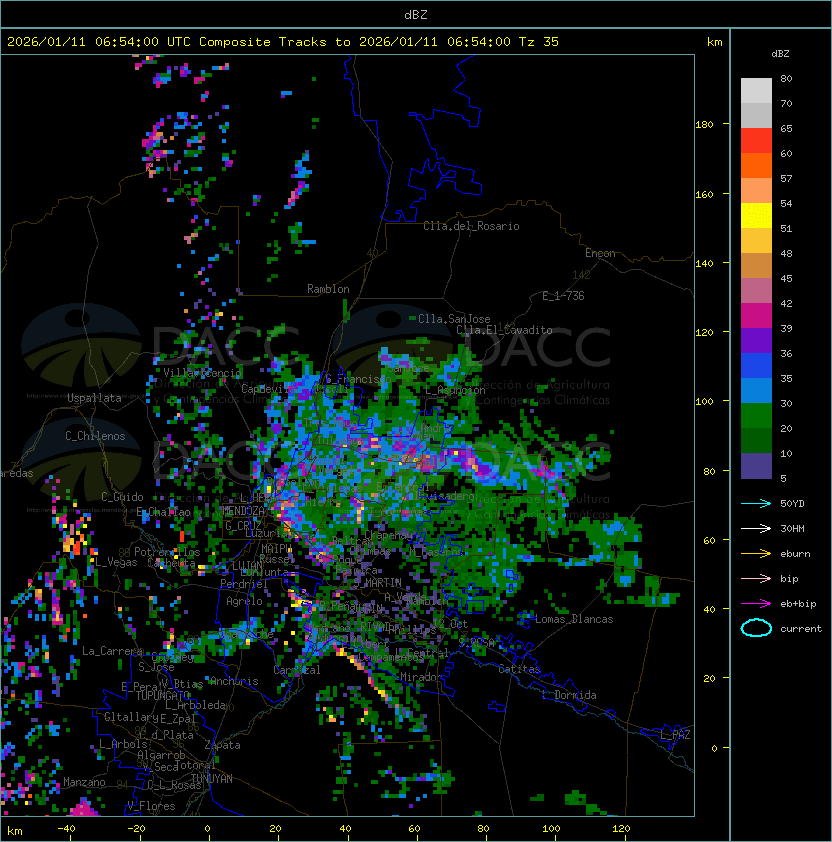Click the 'eb+bip' legend label
Screen dimensions: 832x842
(798, 604)
